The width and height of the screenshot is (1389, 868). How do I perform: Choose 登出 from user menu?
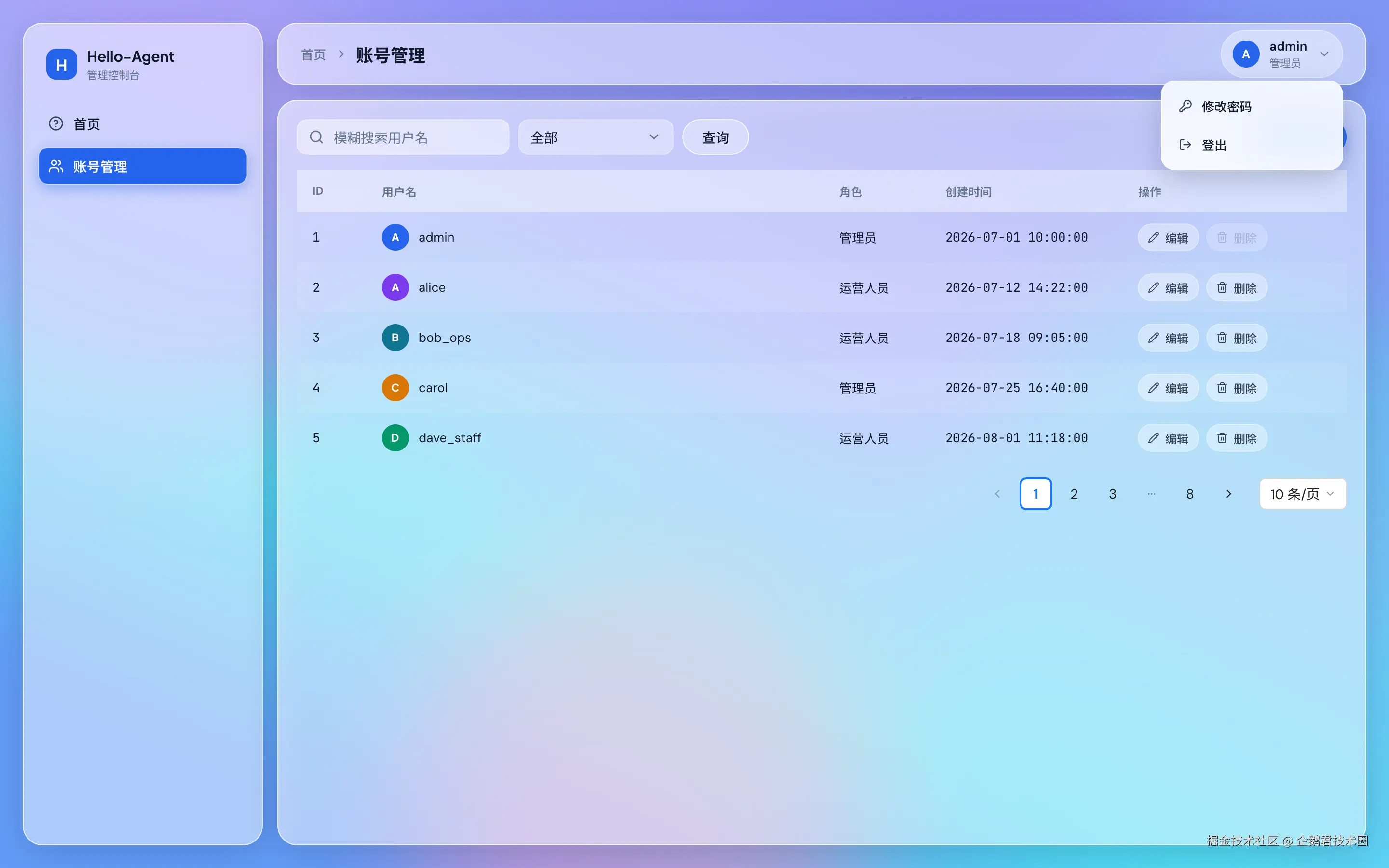(x=1251, y=145)
